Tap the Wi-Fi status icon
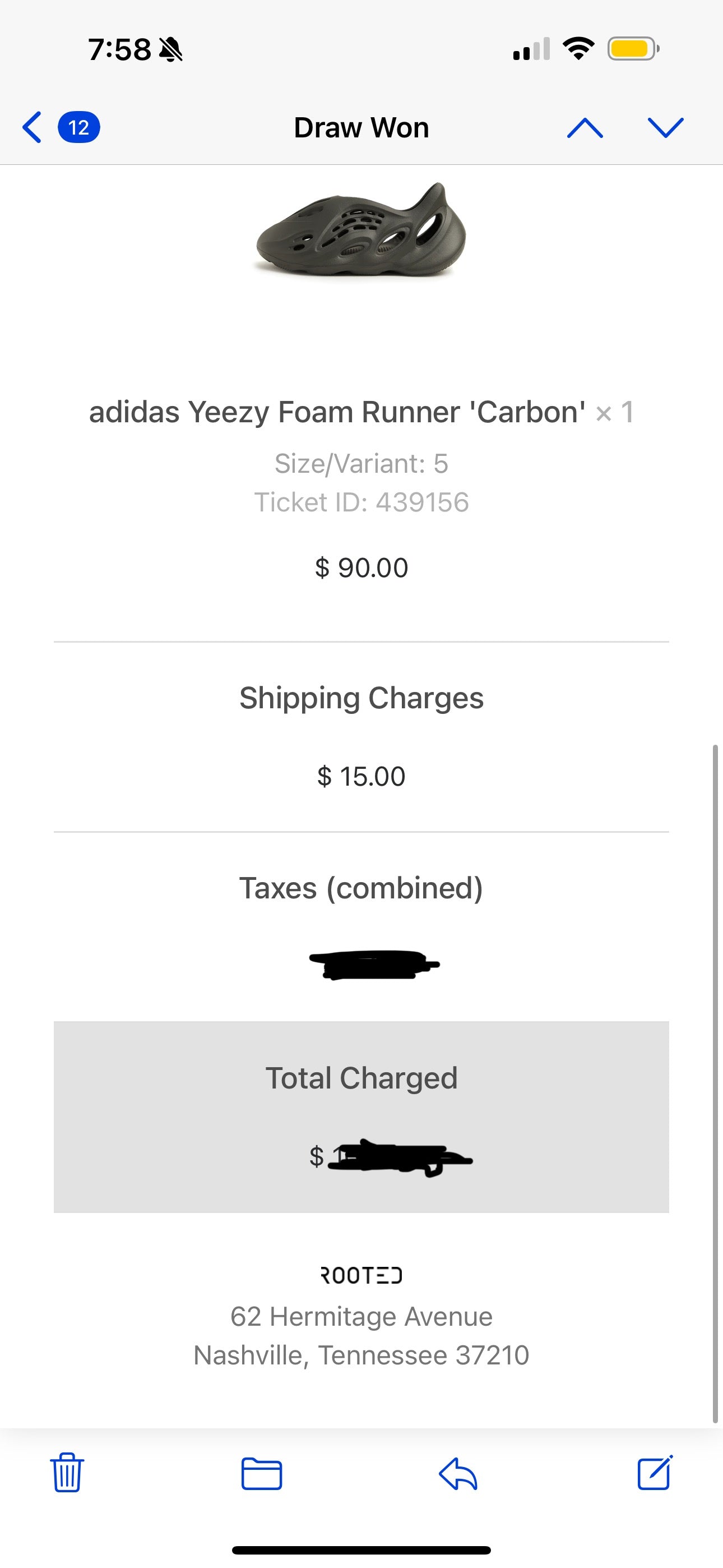Screen dimensions: 723x1568 point(578,49)
